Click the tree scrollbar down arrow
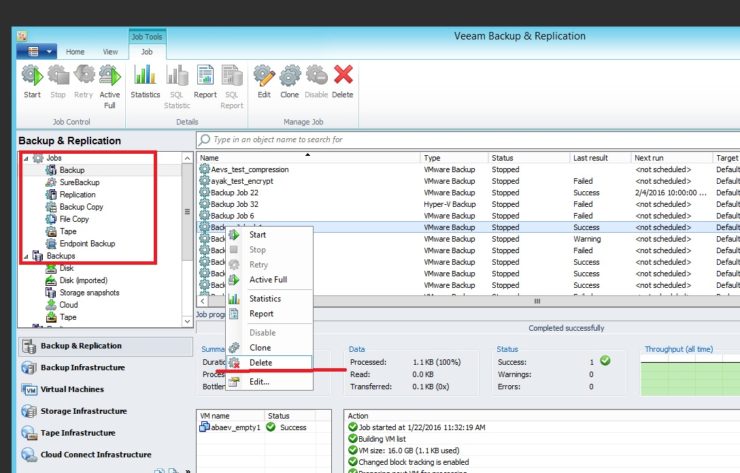Screen dimensions: 740x473 [x=187, y=321]
